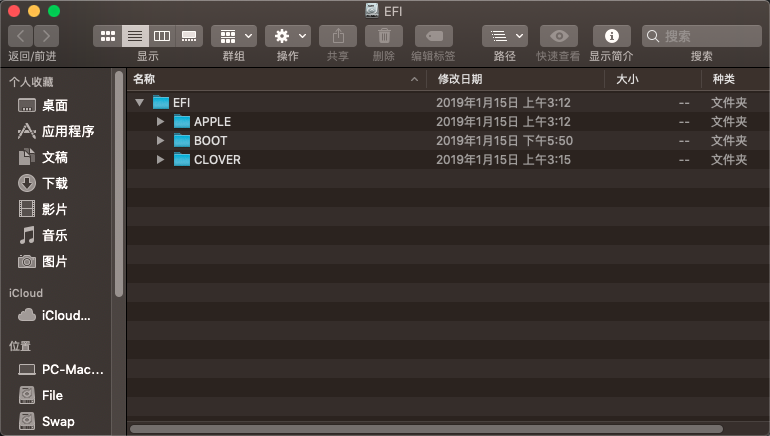Click the Applications sidebar icon
The width and height of the screenshot is (770, 436).
pyautogui.click(x=27, y=131)
